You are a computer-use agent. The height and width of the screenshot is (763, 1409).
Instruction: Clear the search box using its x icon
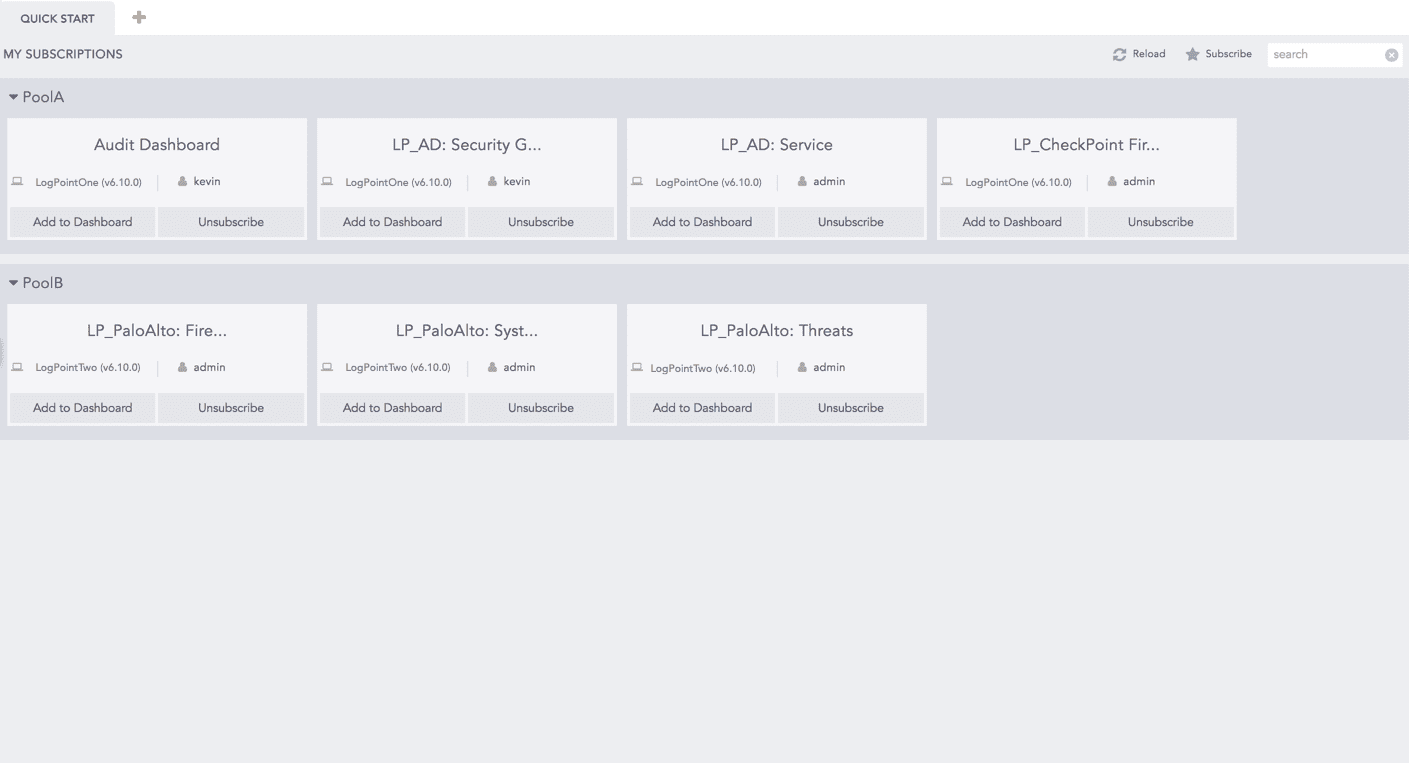[x=1392, y=55]
